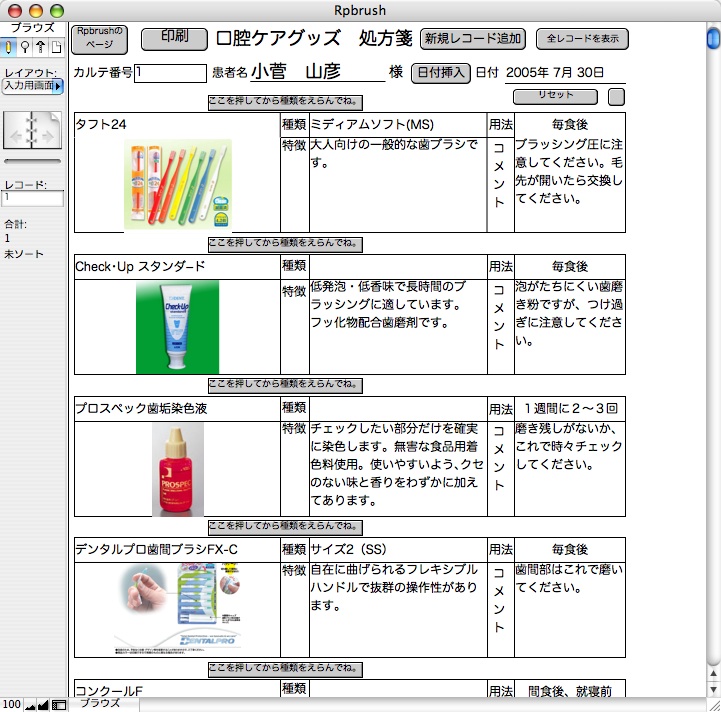Click the 毎食後 usage cell for Check·Up

(570, 267)
